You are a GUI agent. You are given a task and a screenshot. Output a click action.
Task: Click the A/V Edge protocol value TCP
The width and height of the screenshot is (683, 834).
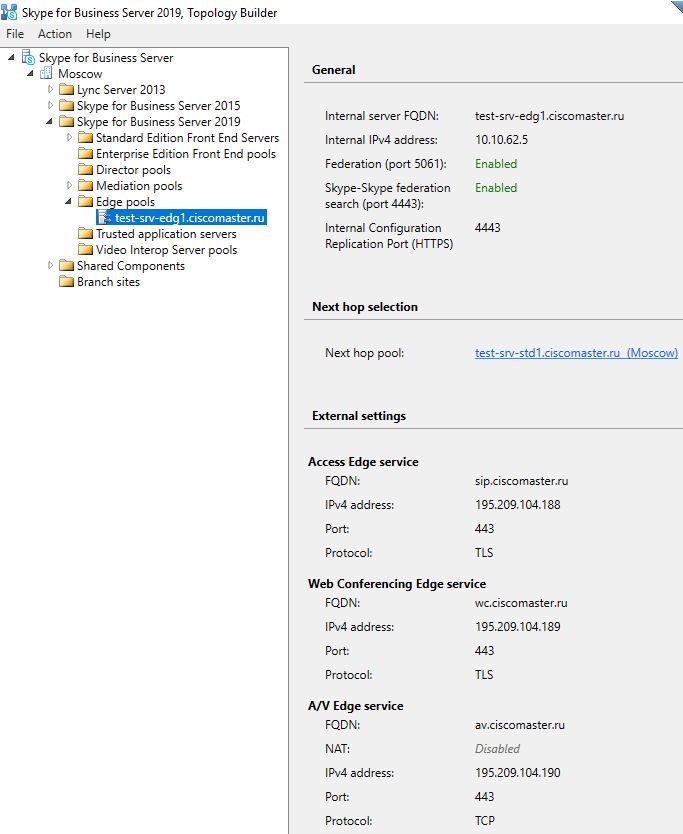(x=485, y=821)
